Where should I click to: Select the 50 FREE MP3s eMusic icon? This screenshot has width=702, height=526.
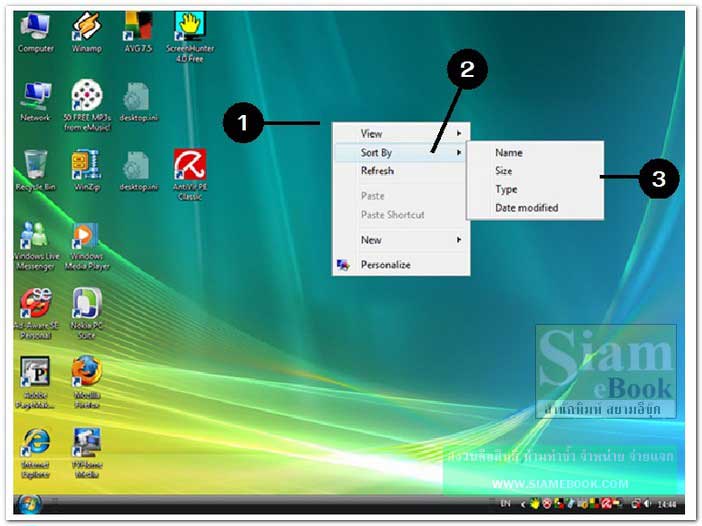tap(87, 106)
